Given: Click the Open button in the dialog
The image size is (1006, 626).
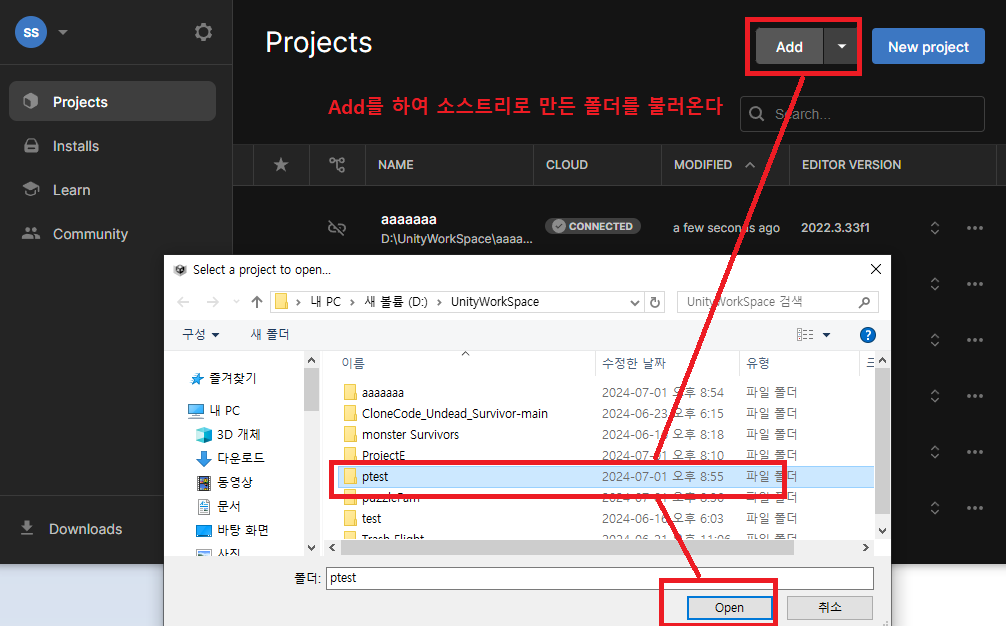Looking at the screenshot, I should [x=729, y=607].
